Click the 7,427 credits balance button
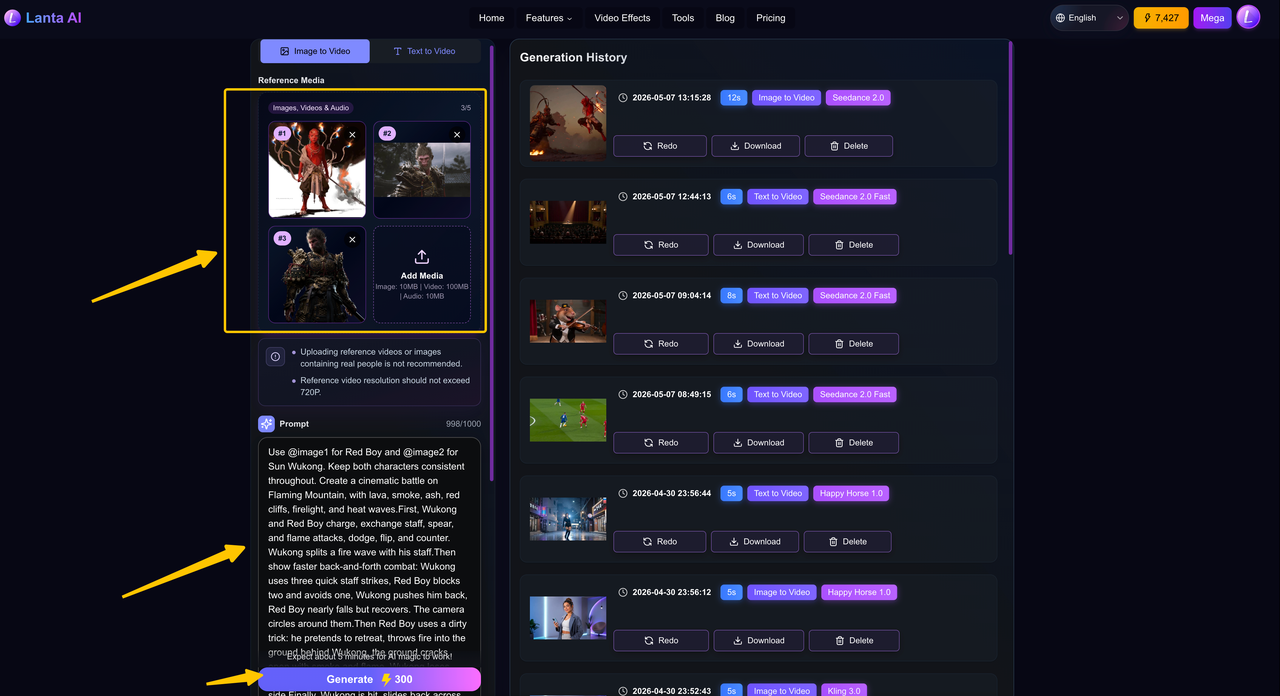 [x=1161, y=18]
